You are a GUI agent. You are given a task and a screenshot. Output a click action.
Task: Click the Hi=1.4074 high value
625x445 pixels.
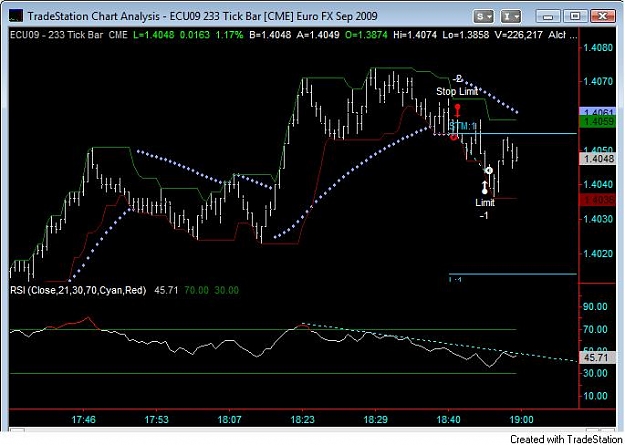(x=415, y=35)
